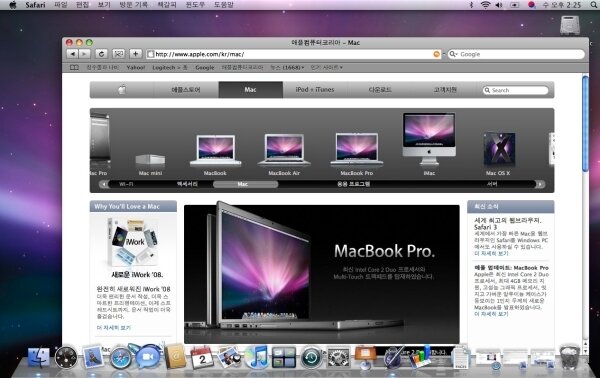Click the Web Clip button in Safari toolbar

pyautogui.click(x=119, y=54)
